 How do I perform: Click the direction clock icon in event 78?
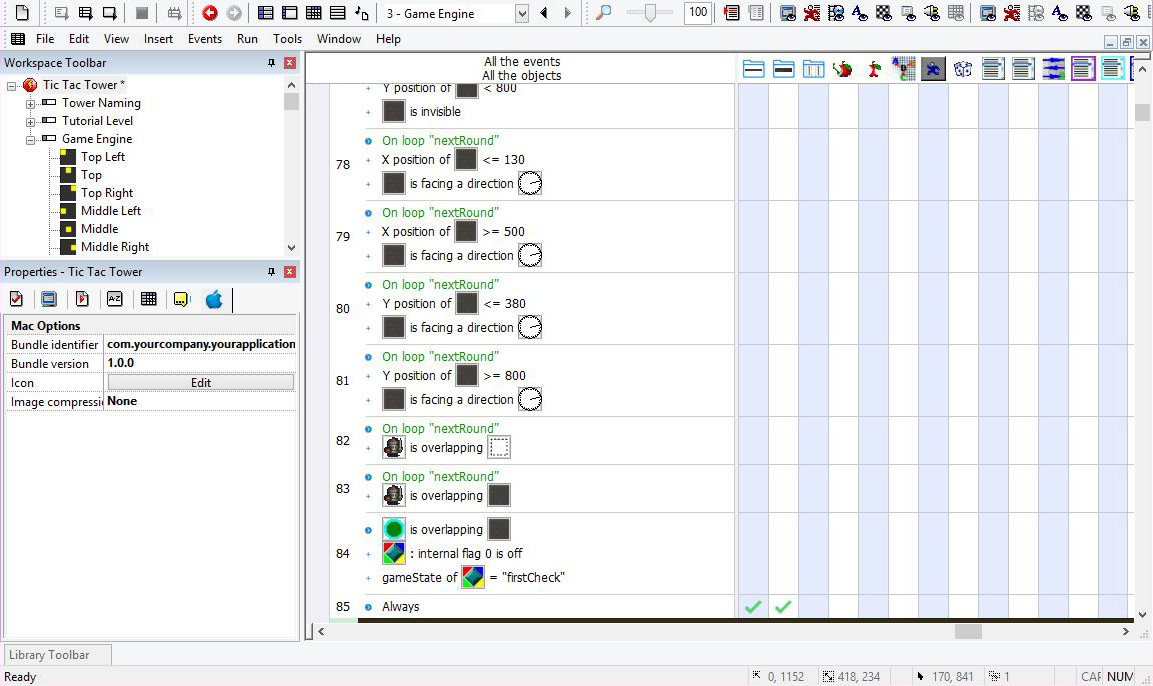pos(530,183)
